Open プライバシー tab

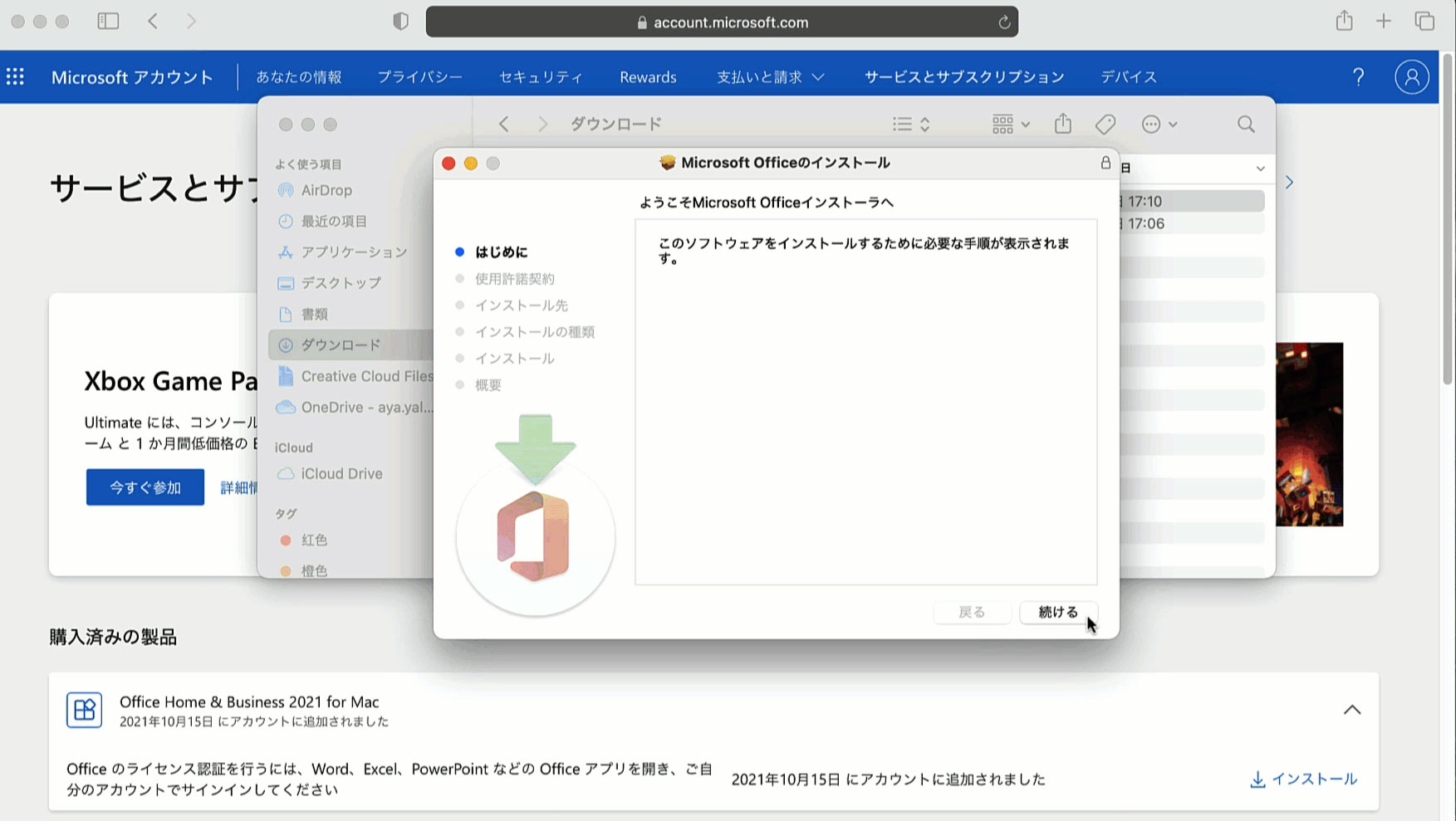(x=420, y=77)
